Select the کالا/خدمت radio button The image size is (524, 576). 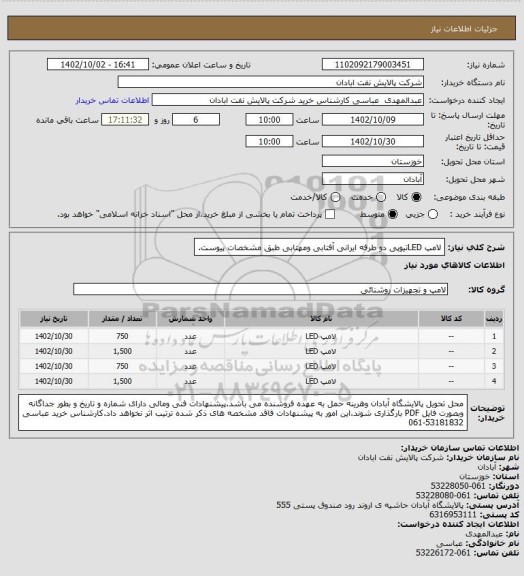tap(335, 197)
